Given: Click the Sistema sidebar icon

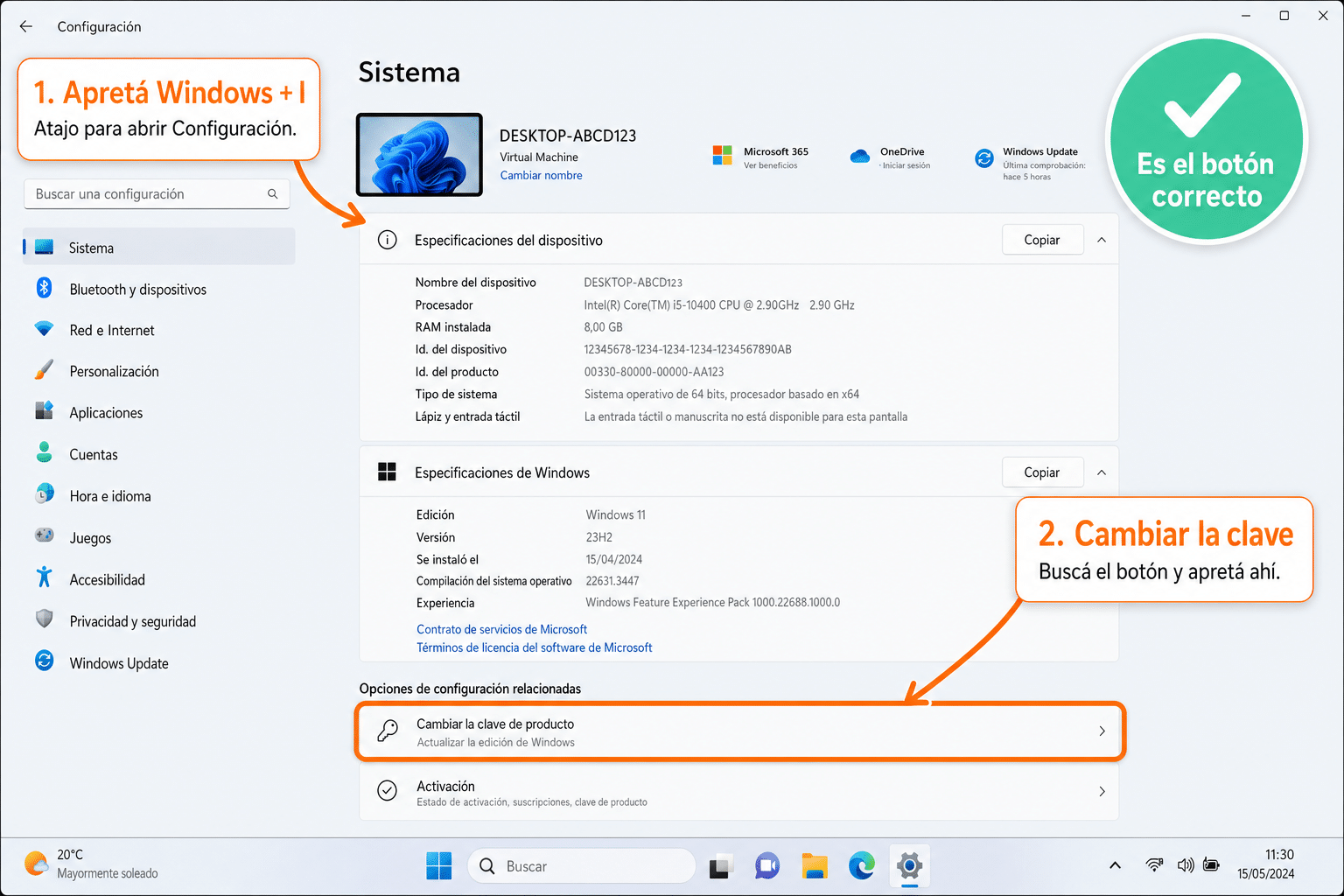Looking at the screenshot, I should point(44,248).
